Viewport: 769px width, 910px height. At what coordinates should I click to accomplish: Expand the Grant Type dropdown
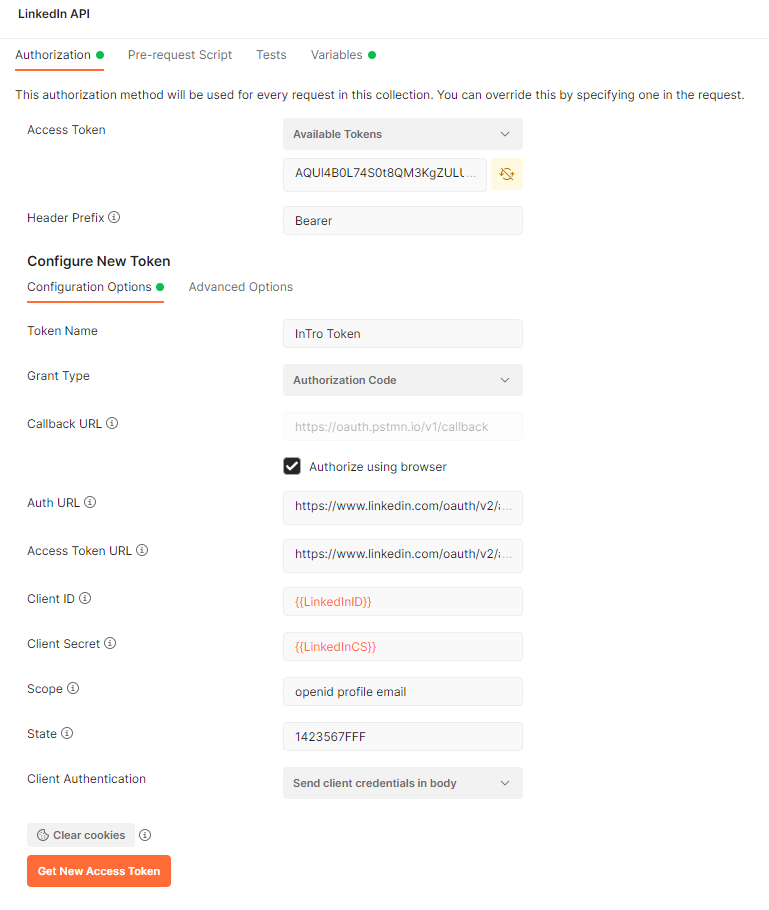pos(402,380)
